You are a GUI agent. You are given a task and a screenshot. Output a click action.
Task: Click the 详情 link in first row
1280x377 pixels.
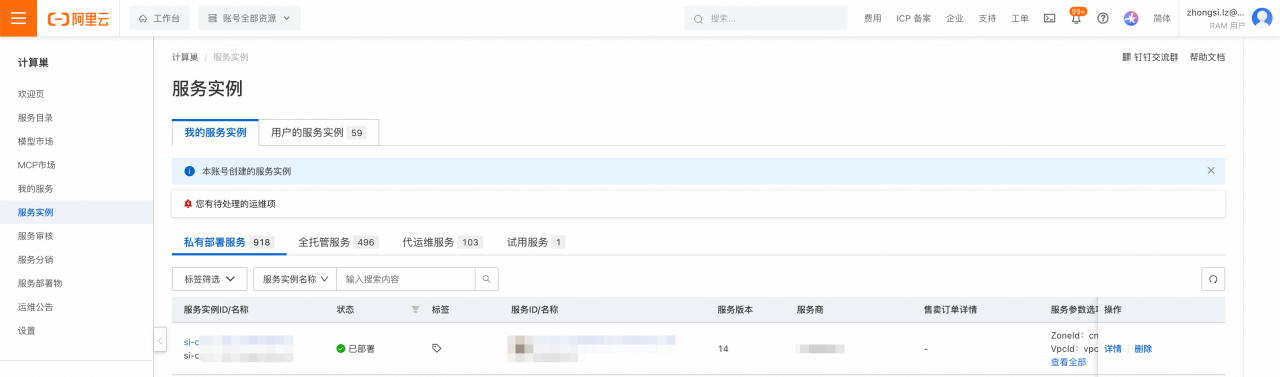click(x=1113, y=349)
